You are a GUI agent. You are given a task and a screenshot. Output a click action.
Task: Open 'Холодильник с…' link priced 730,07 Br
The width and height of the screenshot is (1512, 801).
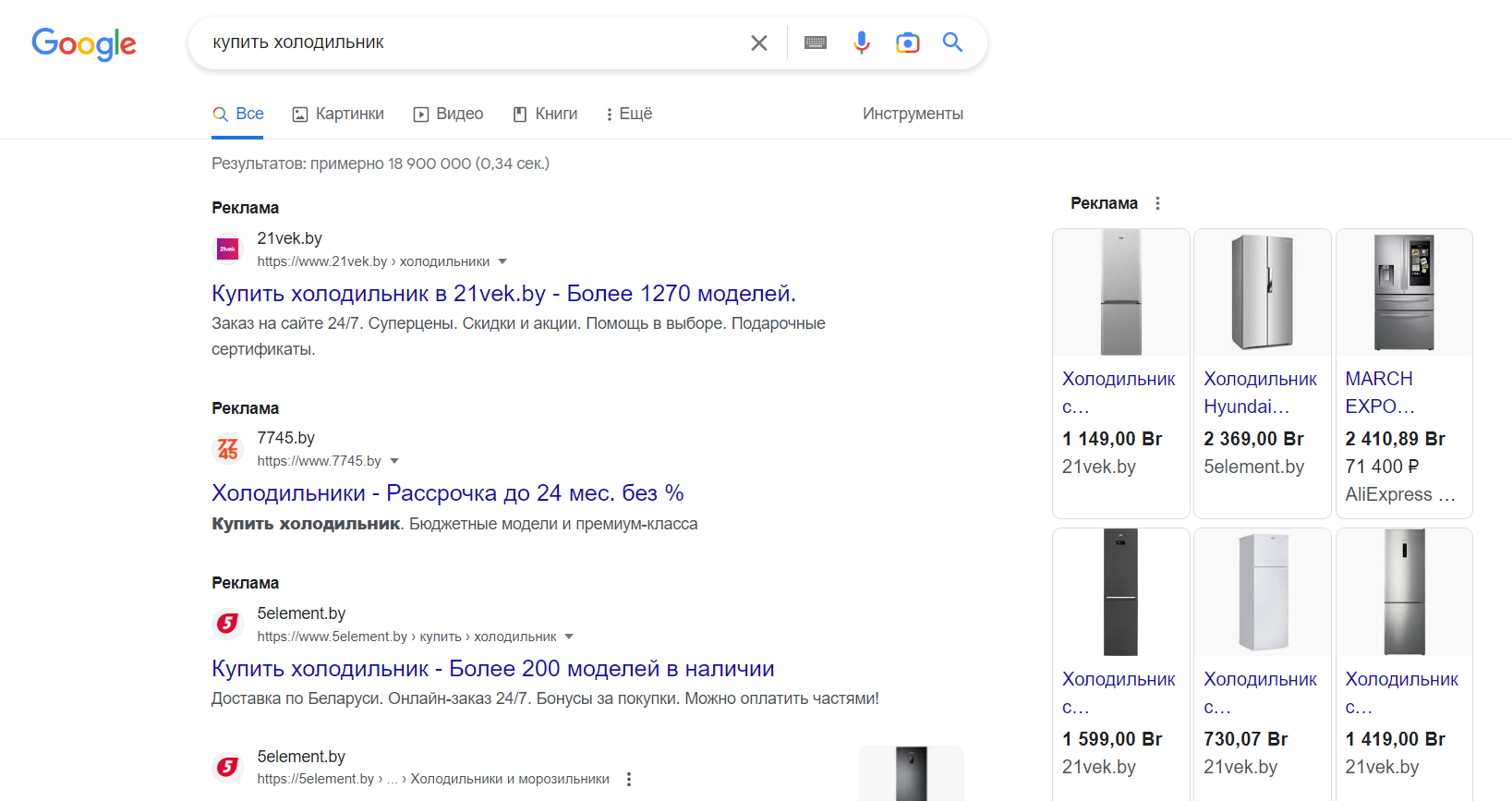click(x=1261, y=693)
